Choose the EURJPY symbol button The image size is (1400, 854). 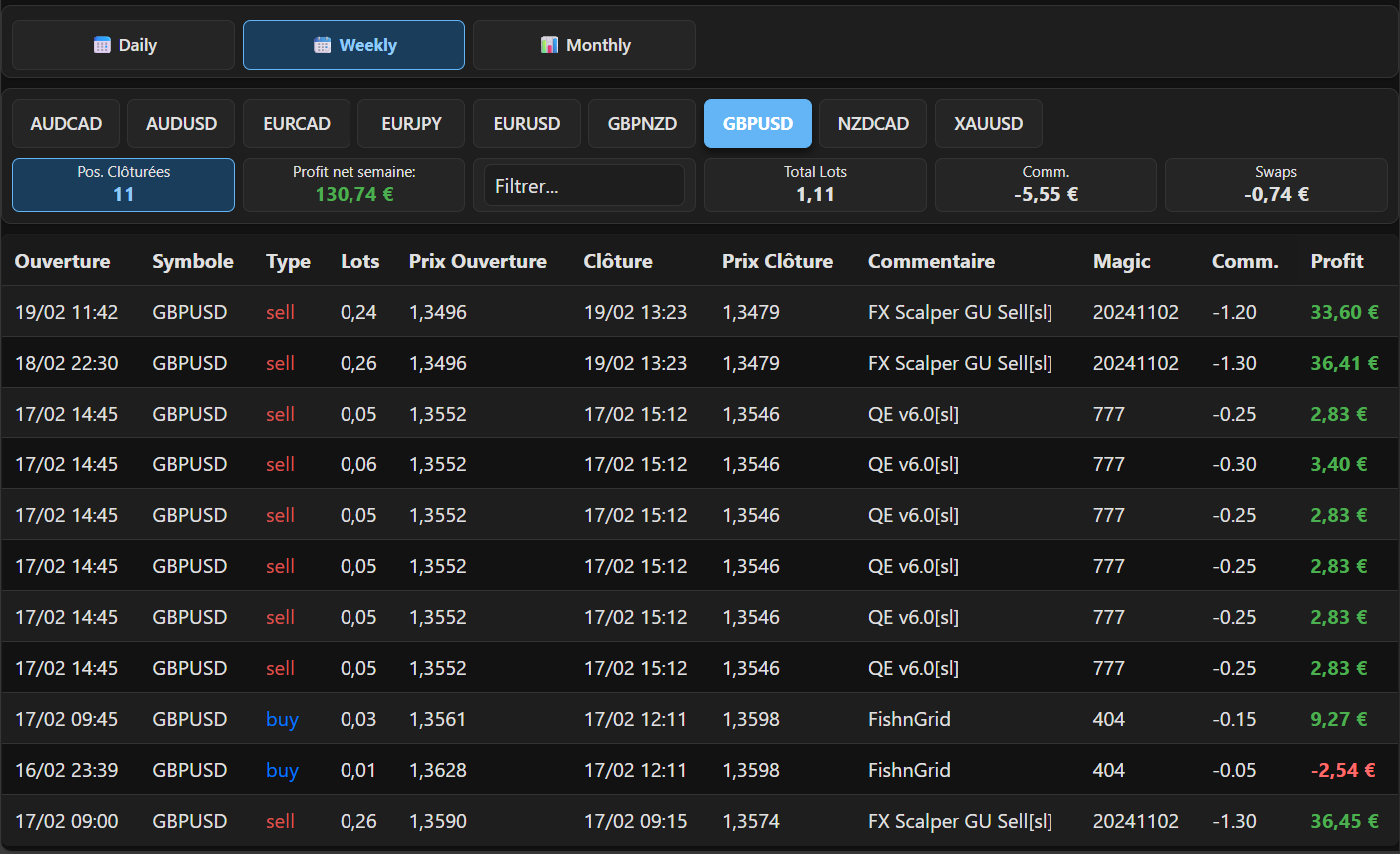click(411, 124)
